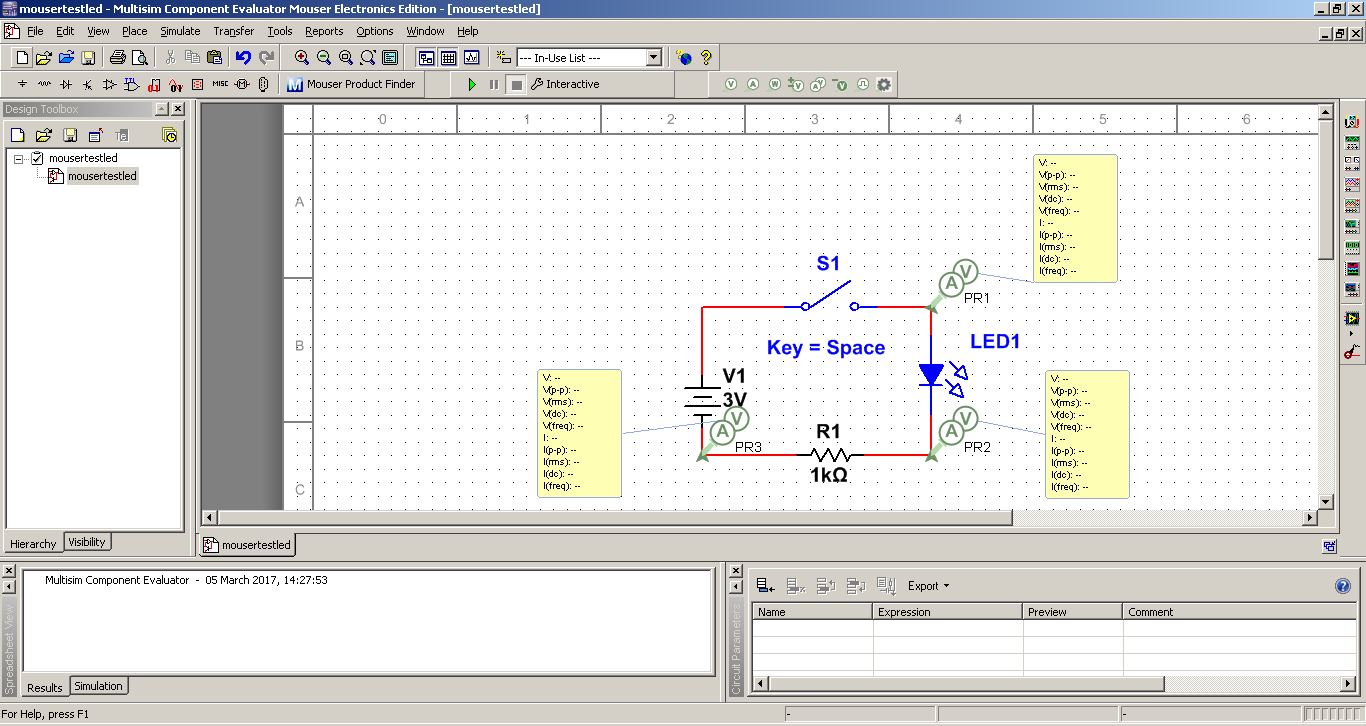Switch to Results tab in Spreadsheet View
Screen dimensions: 1366x726
45,688
